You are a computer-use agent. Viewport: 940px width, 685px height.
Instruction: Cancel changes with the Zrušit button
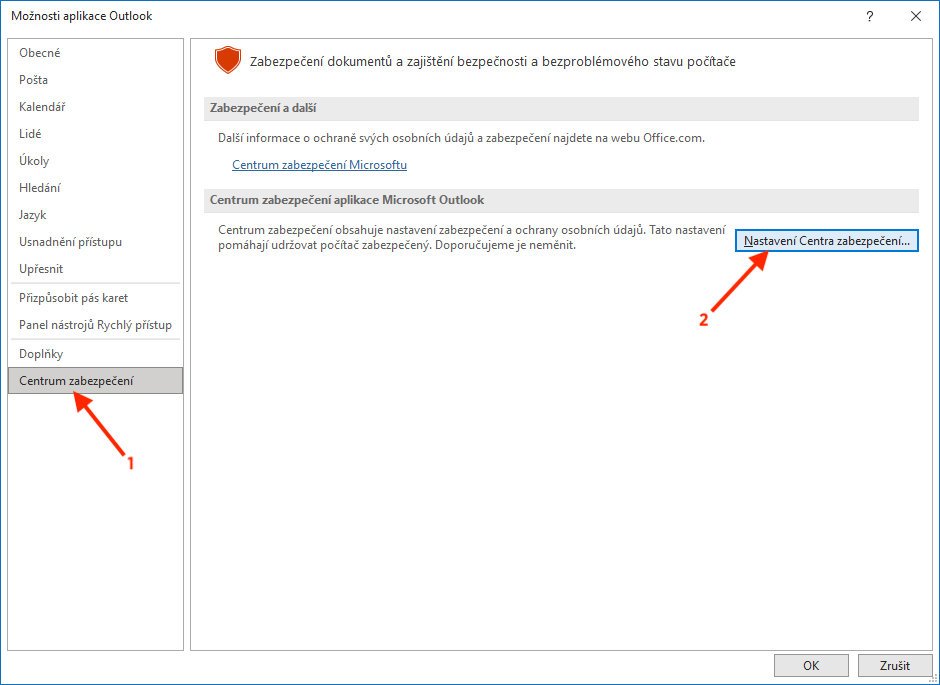(894, 665)
